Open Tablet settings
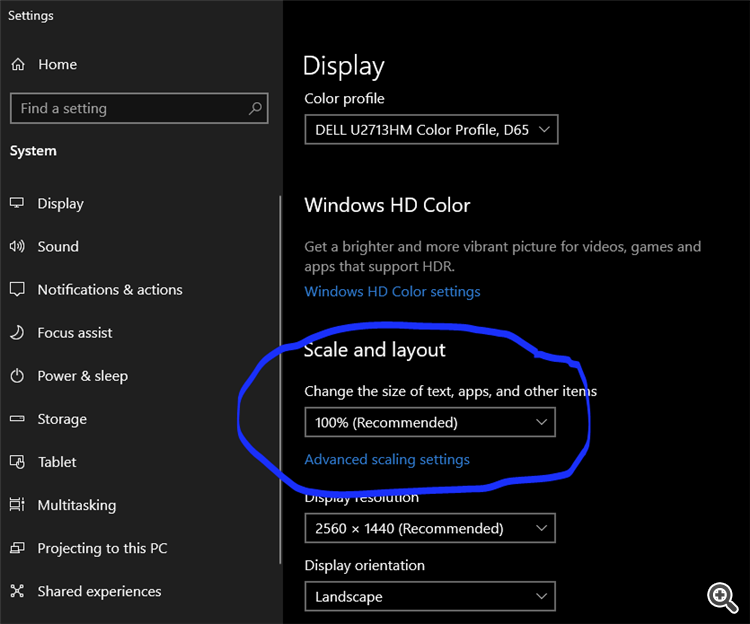This screenshot has width=750, height=624. point(57,462)
